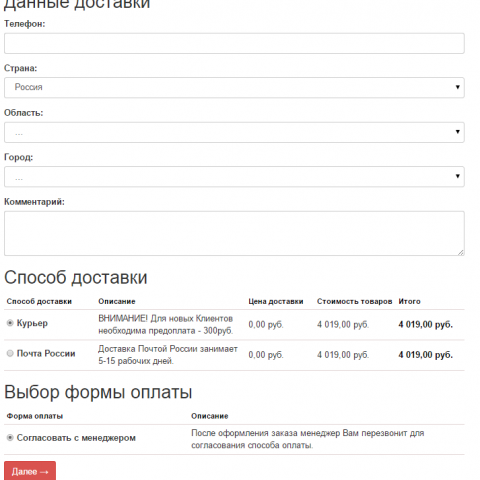Click Форма оплаты column header
The image size is (480, 480).
35,416
